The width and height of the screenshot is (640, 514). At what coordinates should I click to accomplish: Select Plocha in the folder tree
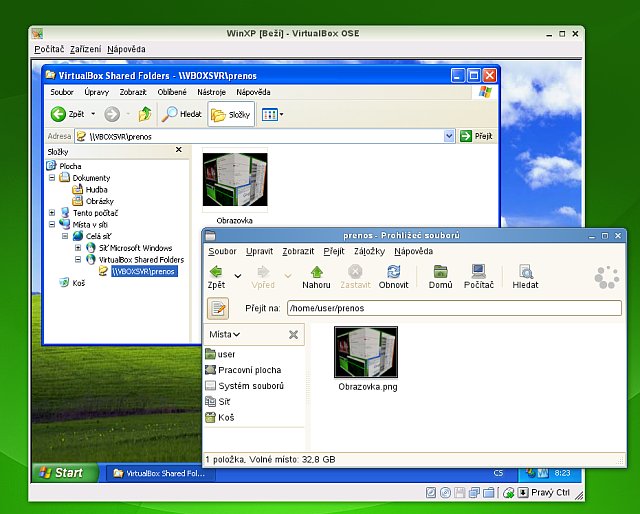[x=70, y=166]
